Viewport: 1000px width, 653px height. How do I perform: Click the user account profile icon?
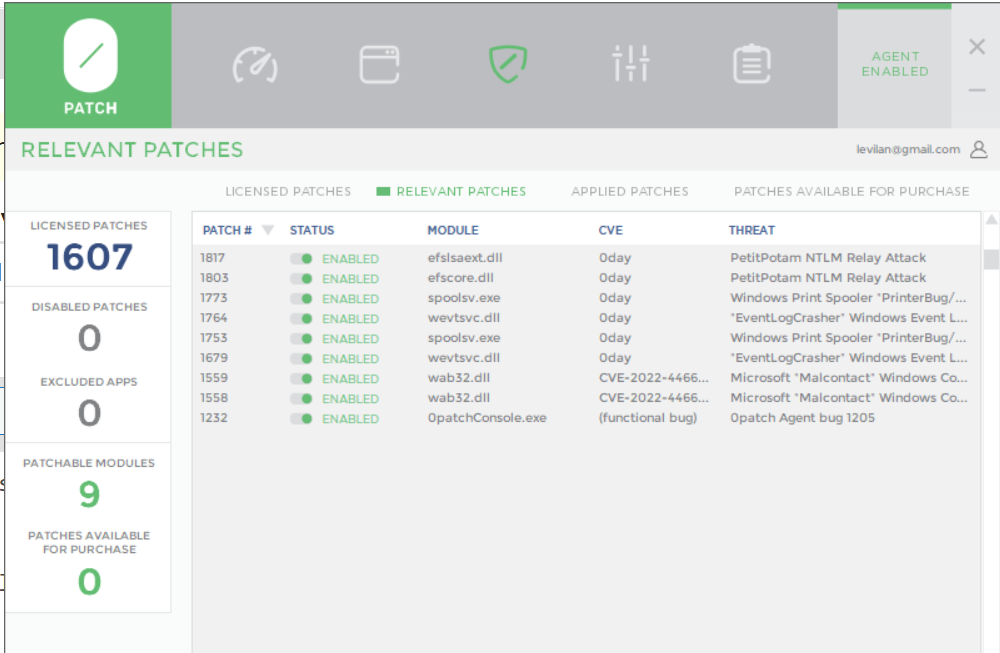point(979,150)
